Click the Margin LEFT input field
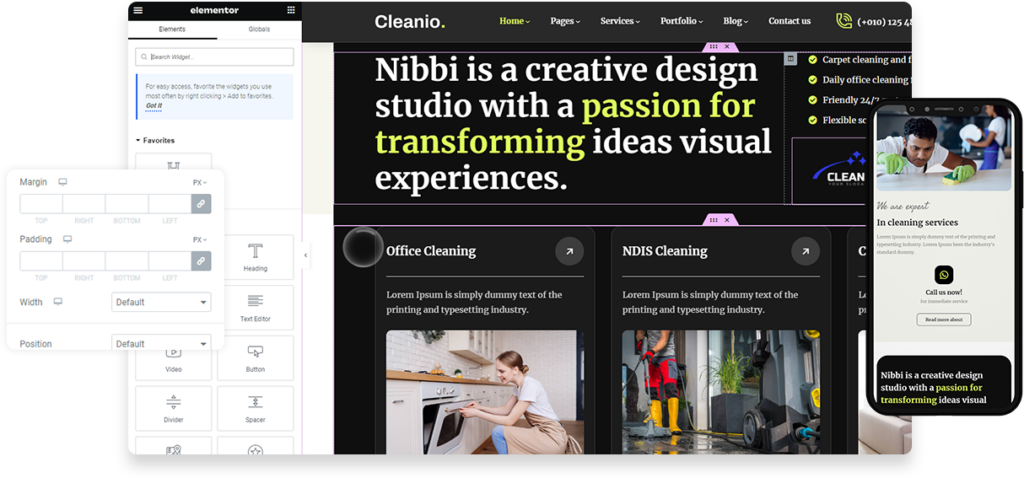The width and height of the screenshot is (1024, 478). click(170, 204)
